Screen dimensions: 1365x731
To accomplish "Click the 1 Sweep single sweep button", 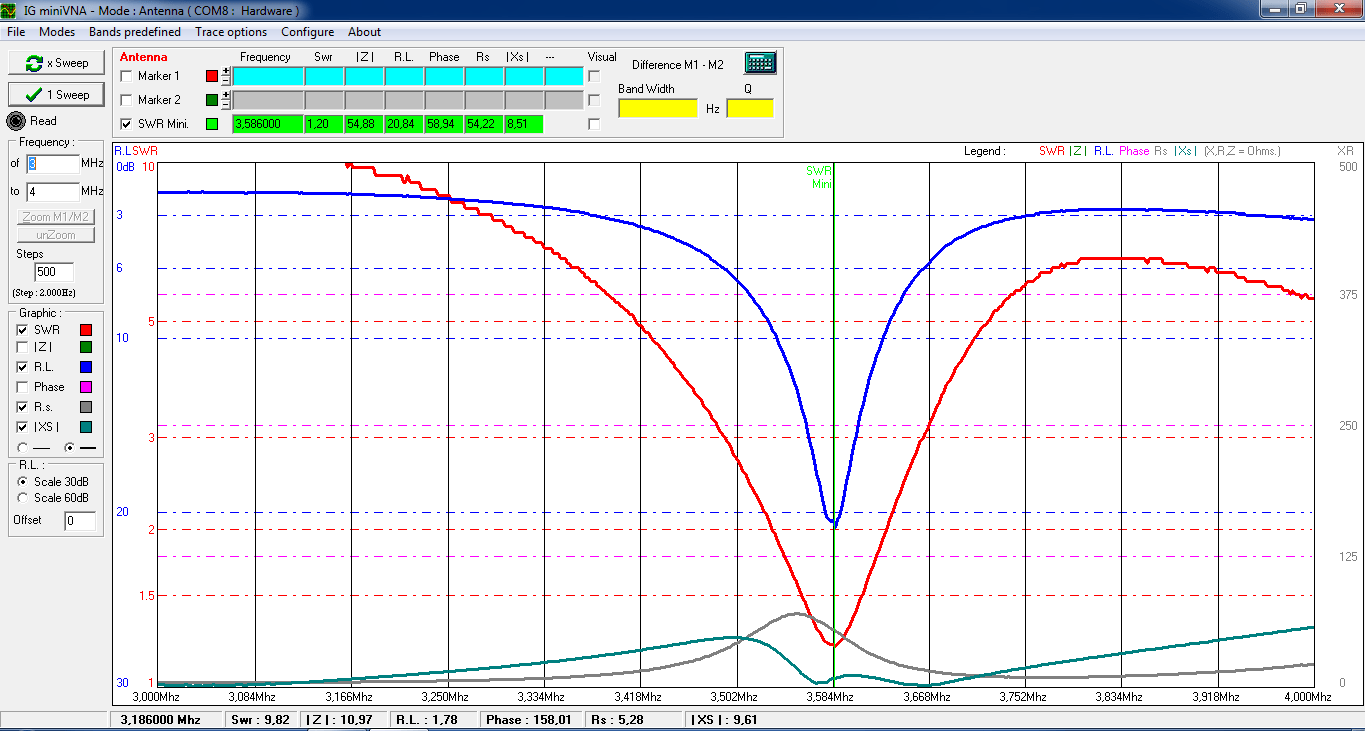I will point(56,95).
